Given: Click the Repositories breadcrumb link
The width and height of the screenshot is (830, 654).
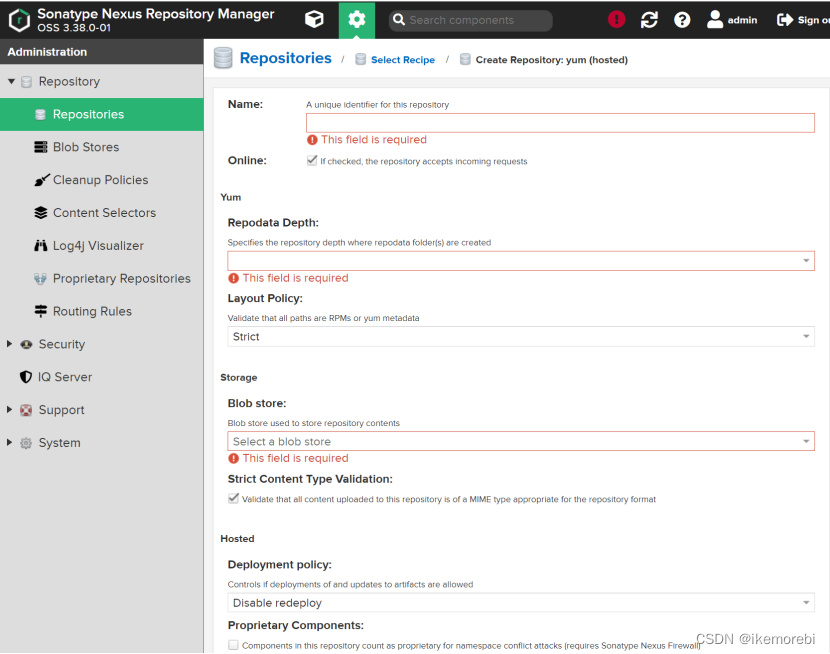Looking at the screenshot, I should pyautogui.click(x=286, y=58).
